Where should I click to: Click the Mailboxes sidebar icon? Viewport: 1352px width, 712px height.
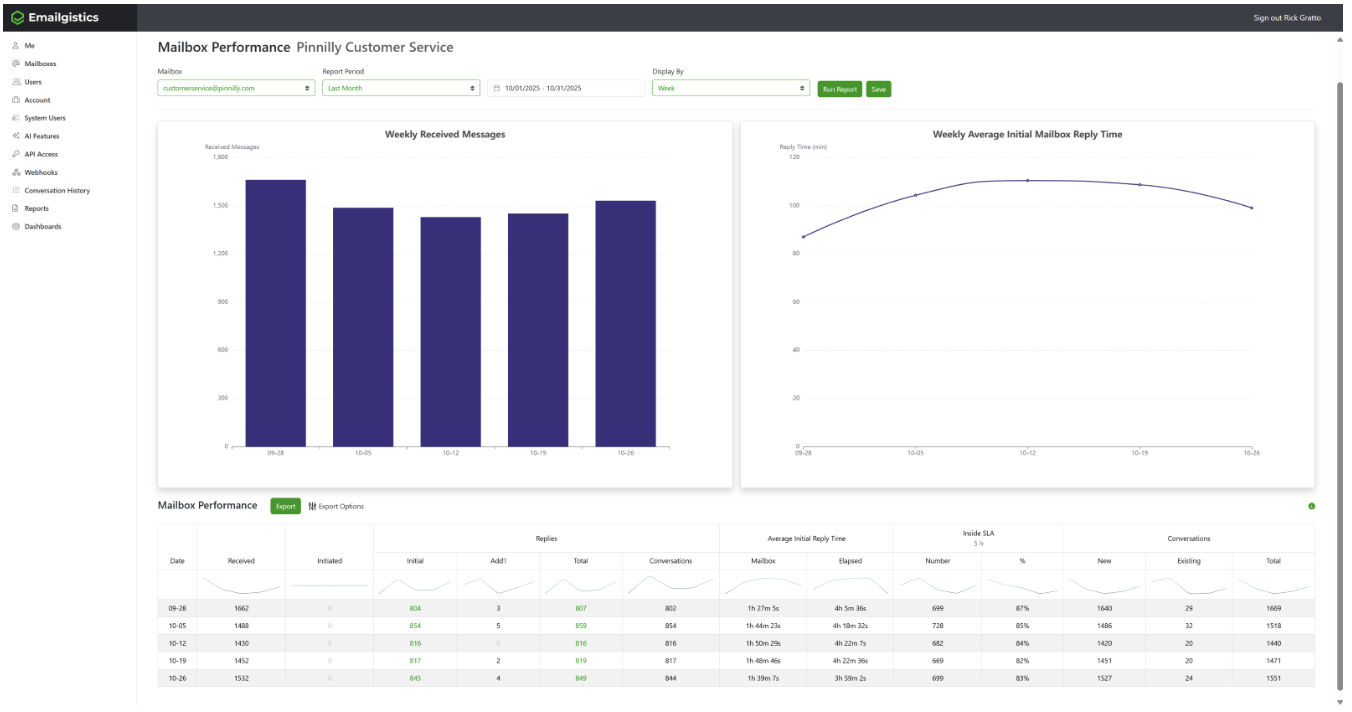pyautogui.click(x=16, y=64)
